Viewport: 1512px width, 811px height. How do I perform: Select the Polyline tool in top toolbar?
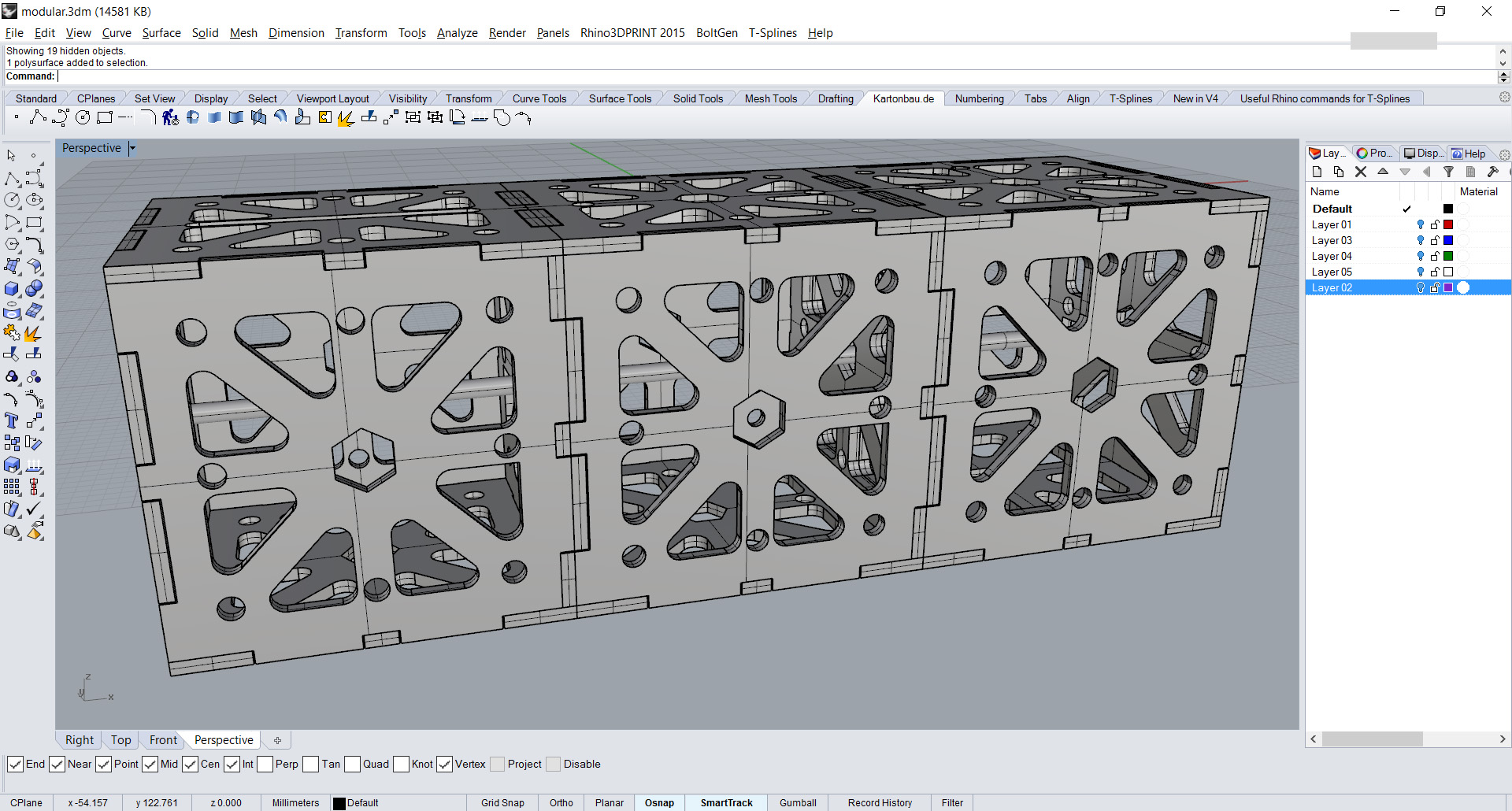[x=37, y=118]
